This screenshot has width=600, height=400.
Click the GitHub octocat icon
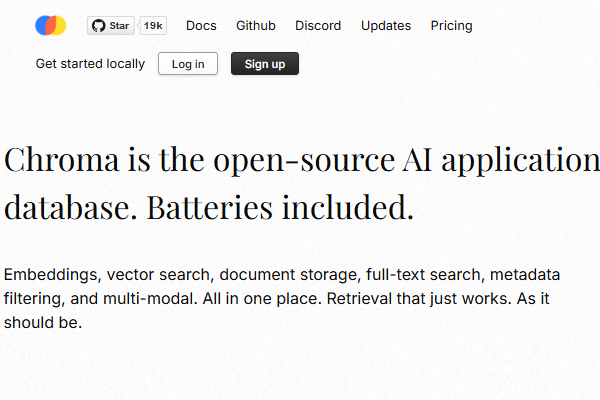coord(98,26)
